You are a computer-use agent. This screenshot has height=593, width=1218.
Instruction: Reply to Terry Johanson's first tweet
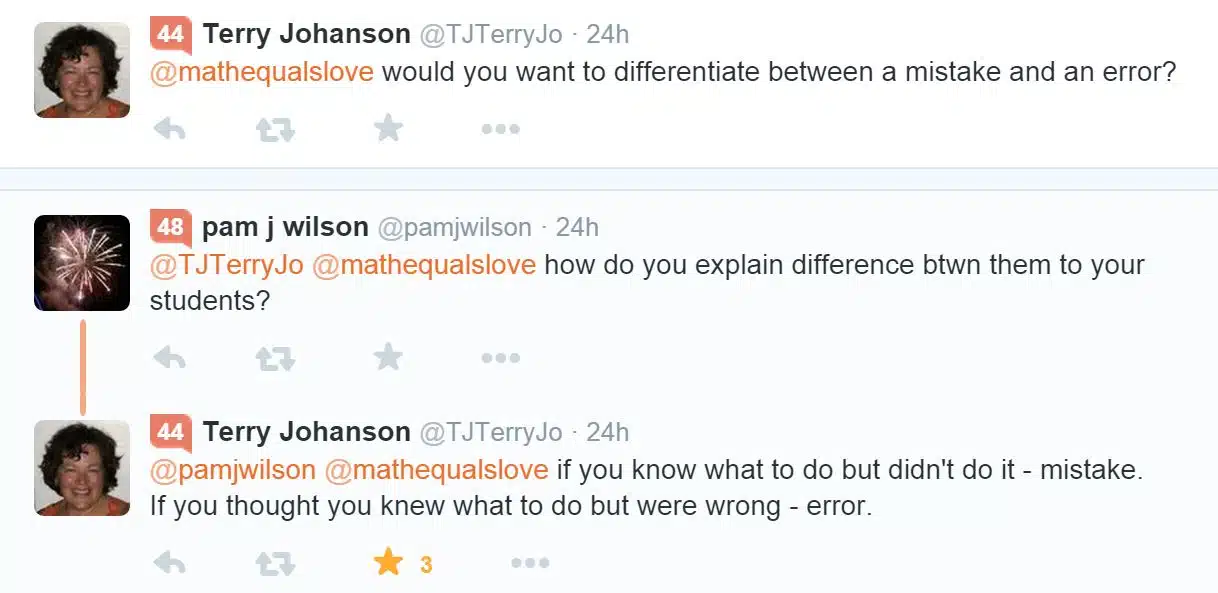tap(169, 128)
